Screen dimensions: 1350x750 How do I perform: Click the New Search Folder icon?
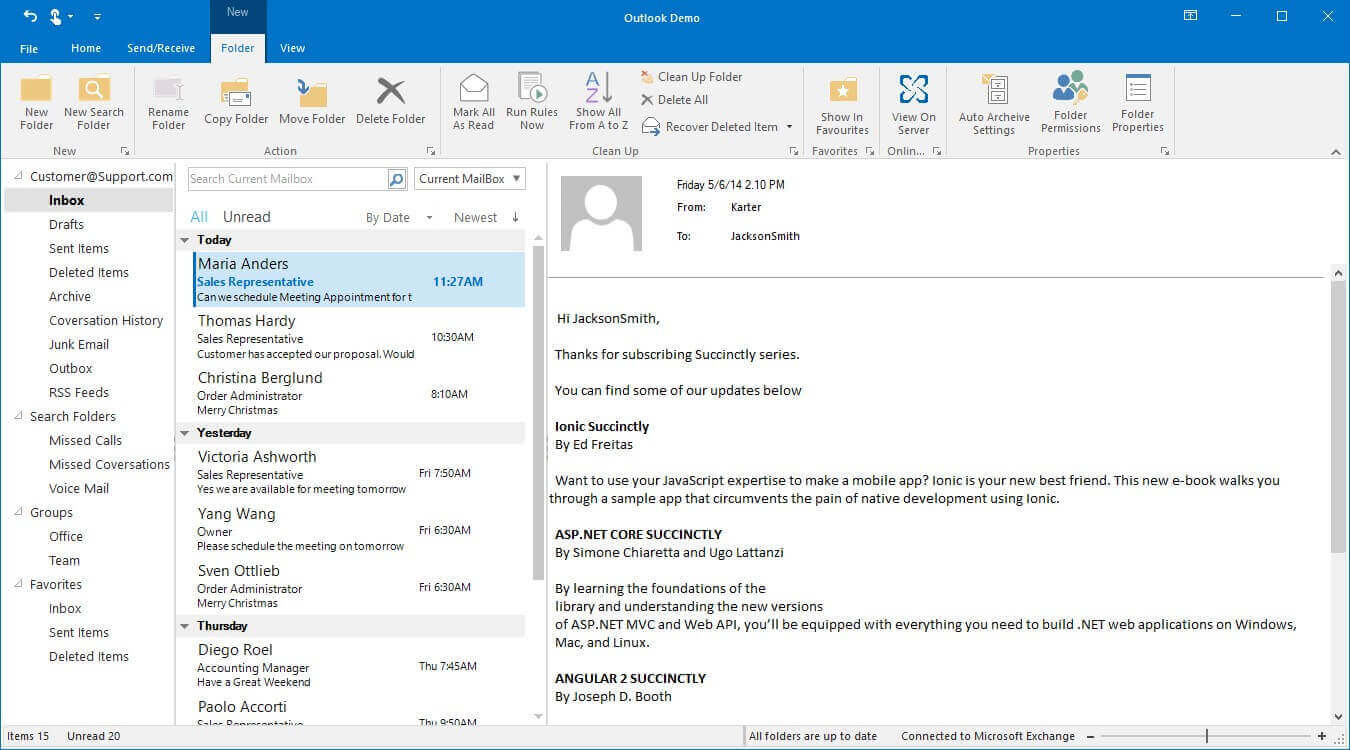(94, 89)
